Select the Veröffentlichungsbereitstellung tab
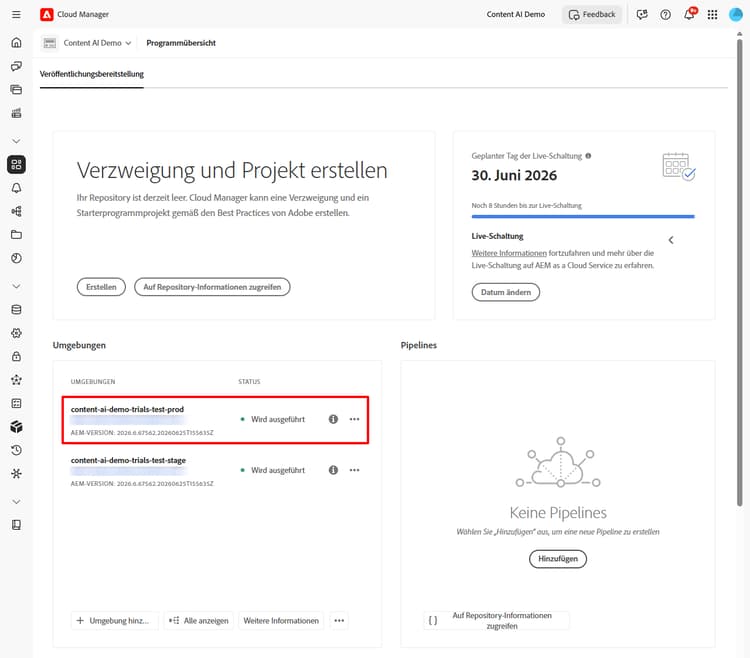This screenshot has height=658, width=750. tap(92, 74)
